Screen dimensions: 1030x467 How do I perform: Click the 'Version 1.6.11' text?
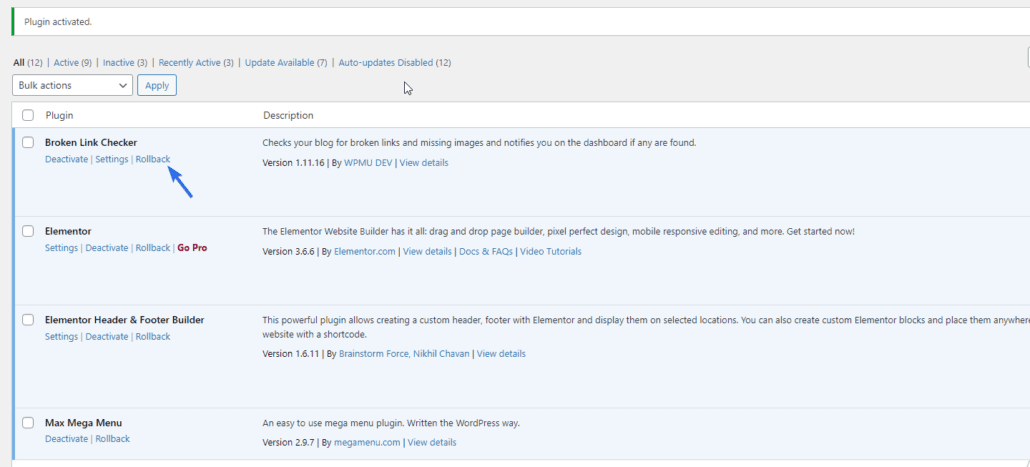tap(291, 354)
